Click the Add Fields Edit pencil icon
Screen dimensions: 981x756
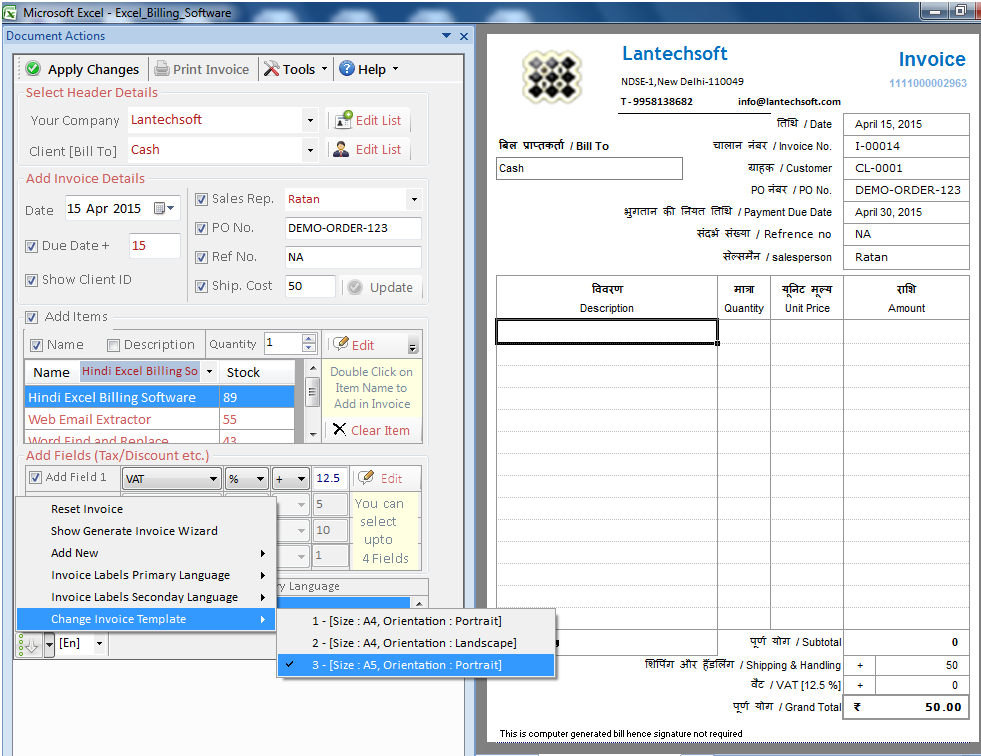366,478
